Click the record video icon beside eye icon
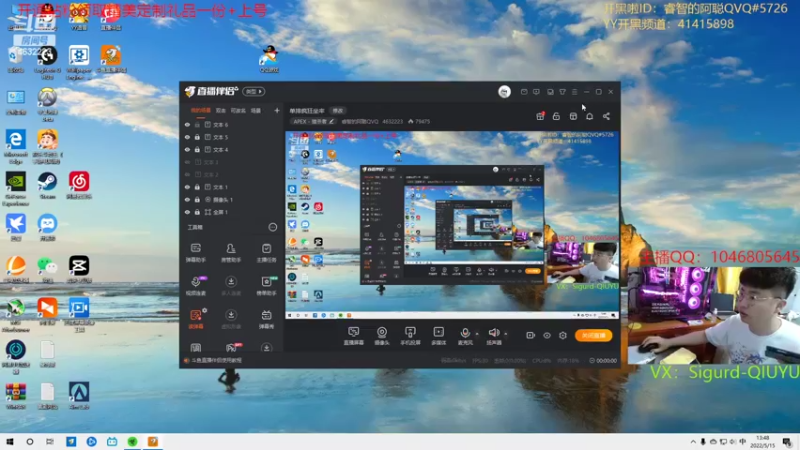800x450 pixels. tap(530, 335)
